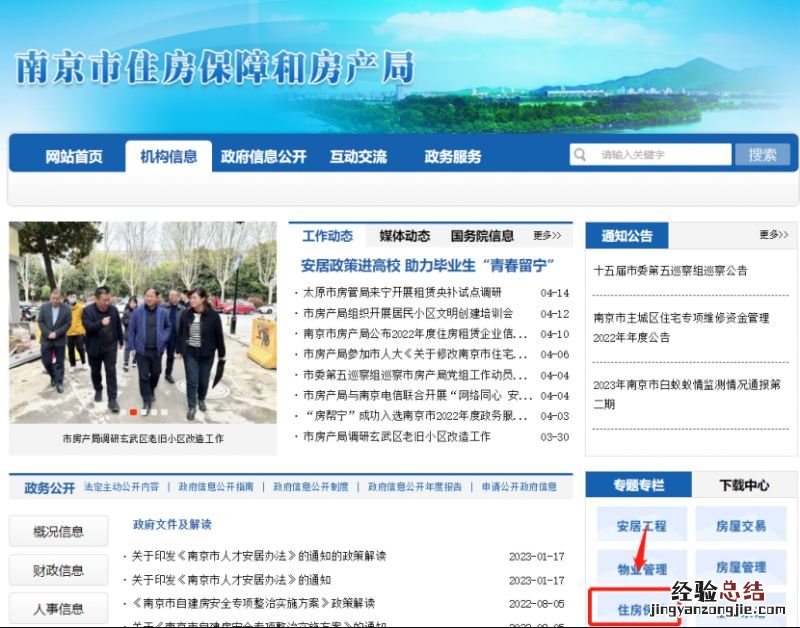Go to 政务服务 in the navigation bar
The width and height of the screenshot is (800, 628).
(452, 156)
